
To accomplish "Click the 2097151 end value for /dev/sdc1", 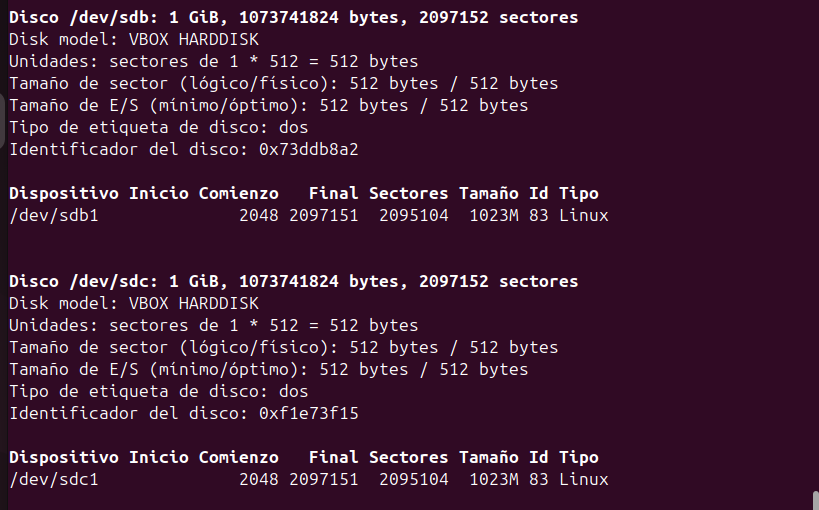I will (x=323, y=479).
